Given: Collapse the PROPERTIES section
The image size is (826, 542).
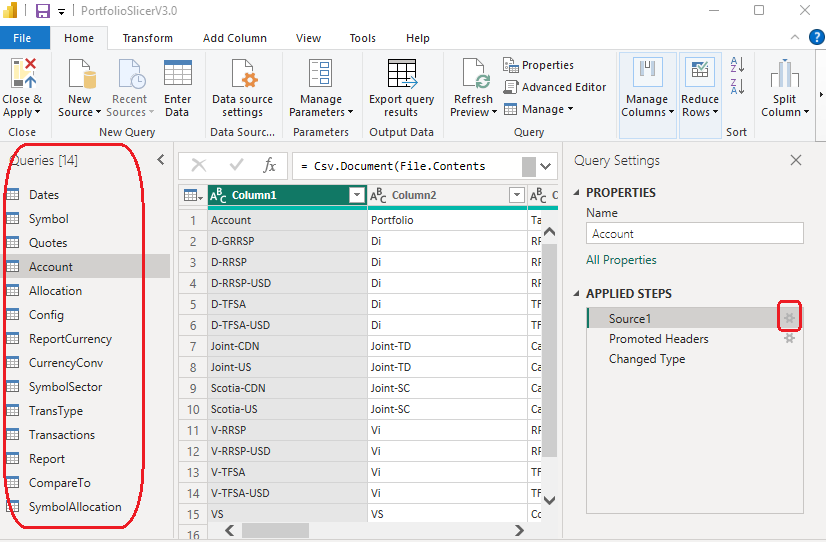Looking at the screenshot, I should pos(576,193).
